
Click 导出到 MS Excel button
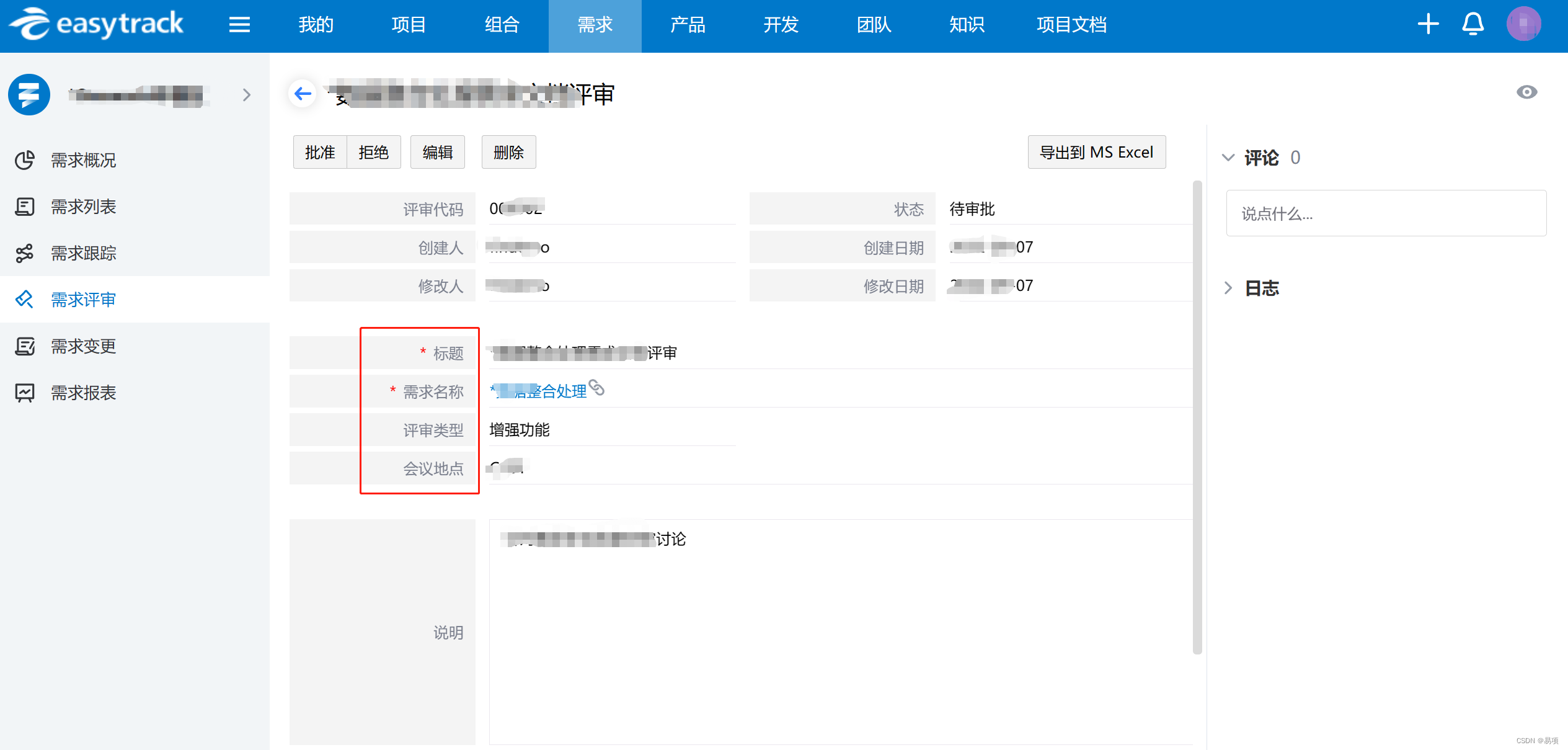click(1097, 152)
